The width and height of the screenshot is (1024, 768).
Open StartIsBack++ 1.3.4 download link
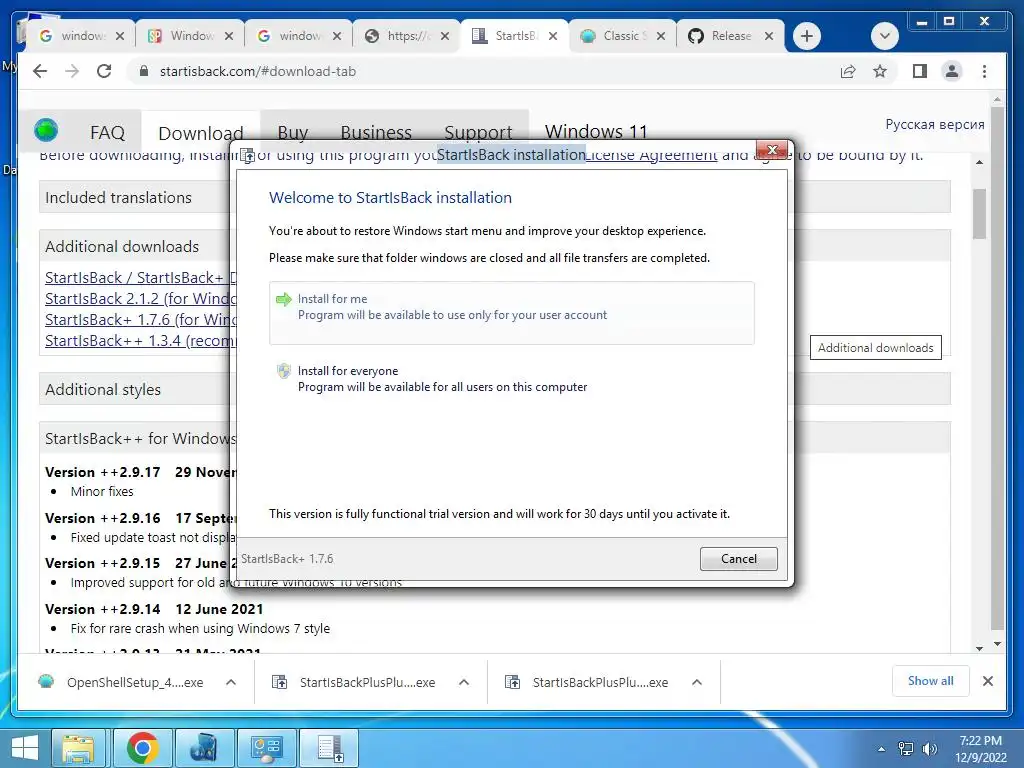140,340
